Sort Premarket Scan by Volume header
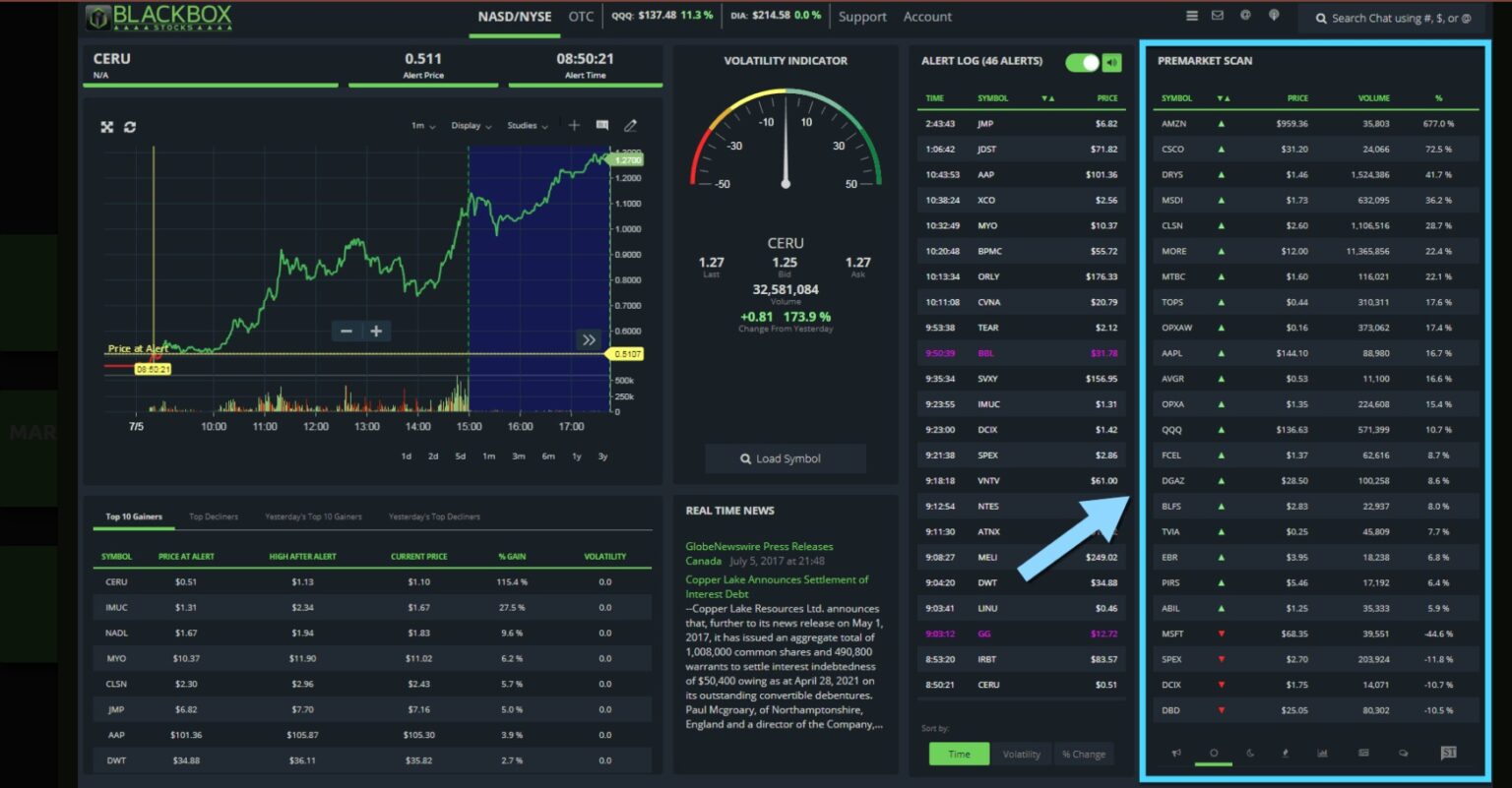This screenshot has height=788, width=1512. pyautogui.click(x=1373, y=98)
